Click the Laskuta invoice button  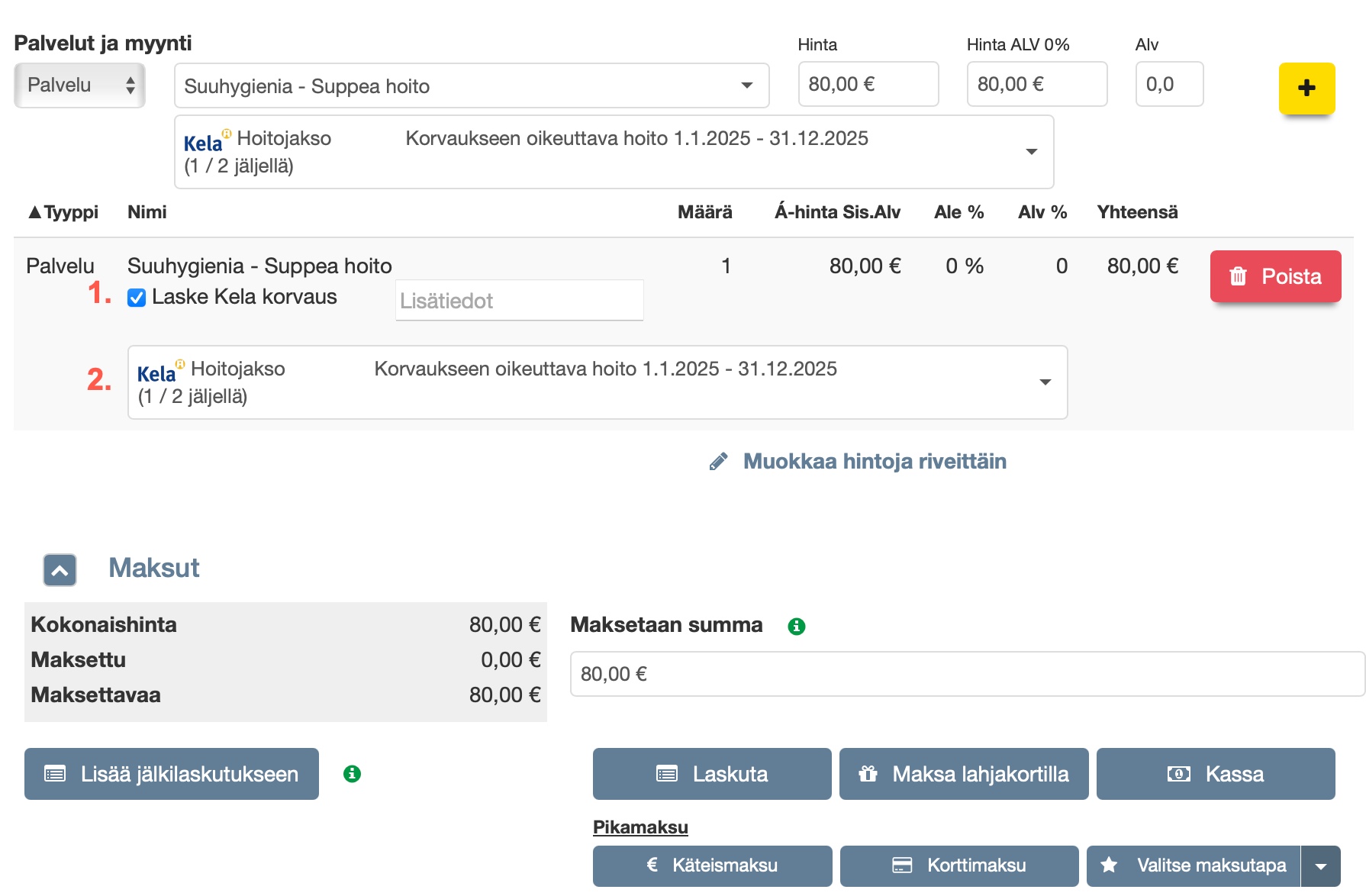click(711, 774)
